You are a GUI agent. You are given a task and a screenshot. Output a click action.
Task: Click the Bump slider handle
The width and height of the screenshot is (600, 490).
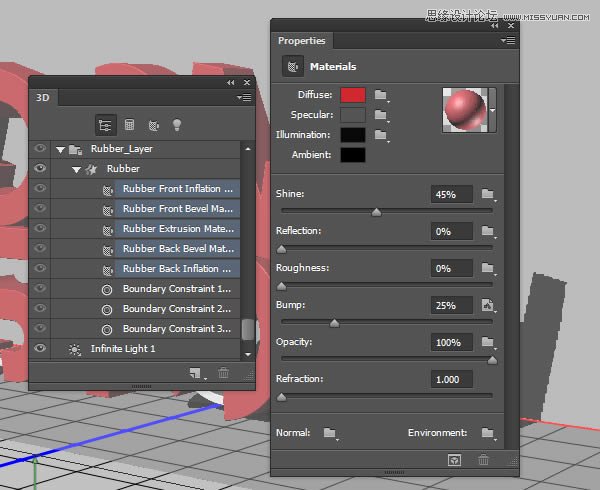(334, 323)
